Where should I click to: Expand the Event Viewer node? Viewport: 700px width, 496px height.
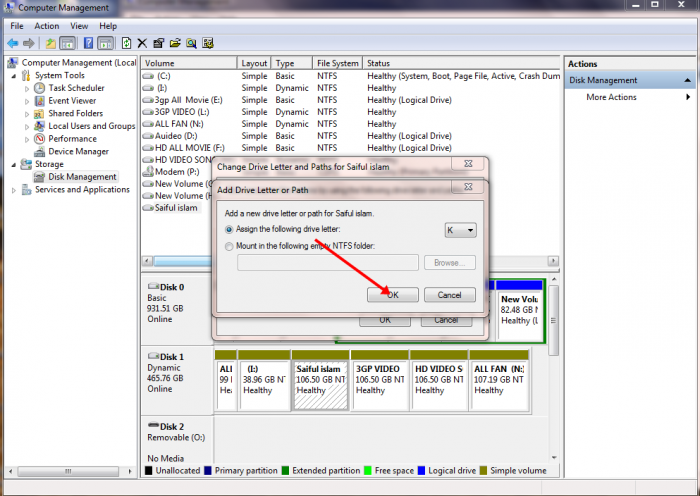(27, 101)
